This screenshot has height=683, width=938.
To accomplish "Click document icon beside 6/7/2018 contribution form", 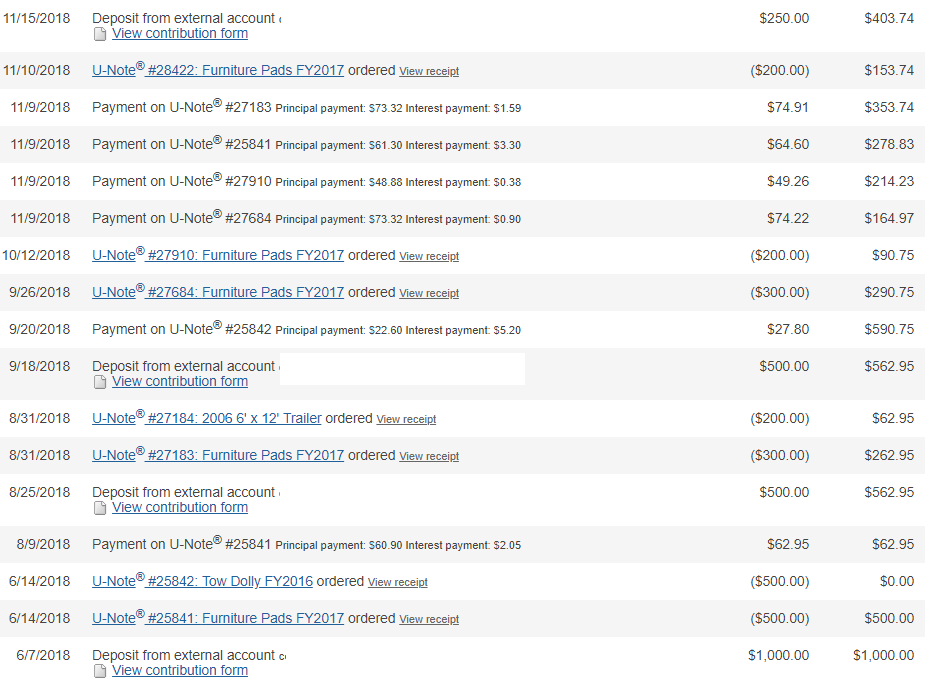I will click(x=100, y=672).
